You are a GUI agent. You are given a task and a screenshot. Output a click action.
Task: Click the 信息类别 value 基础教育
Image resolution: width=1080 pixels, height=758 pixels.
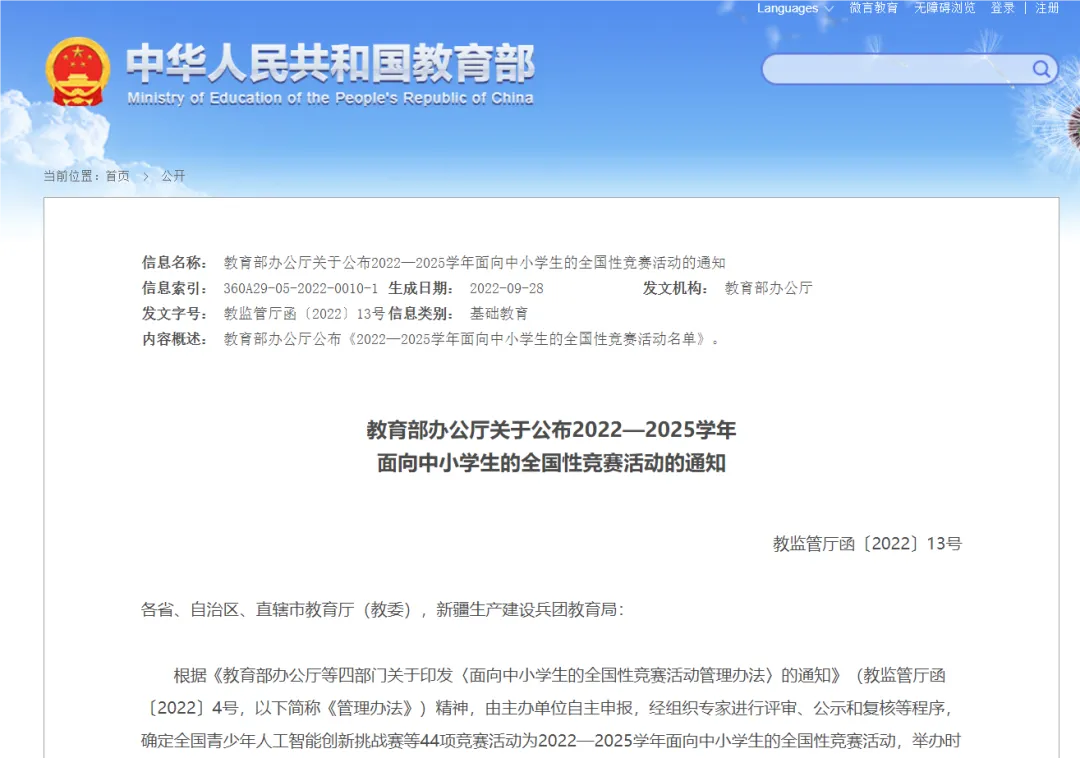[499, 313]
